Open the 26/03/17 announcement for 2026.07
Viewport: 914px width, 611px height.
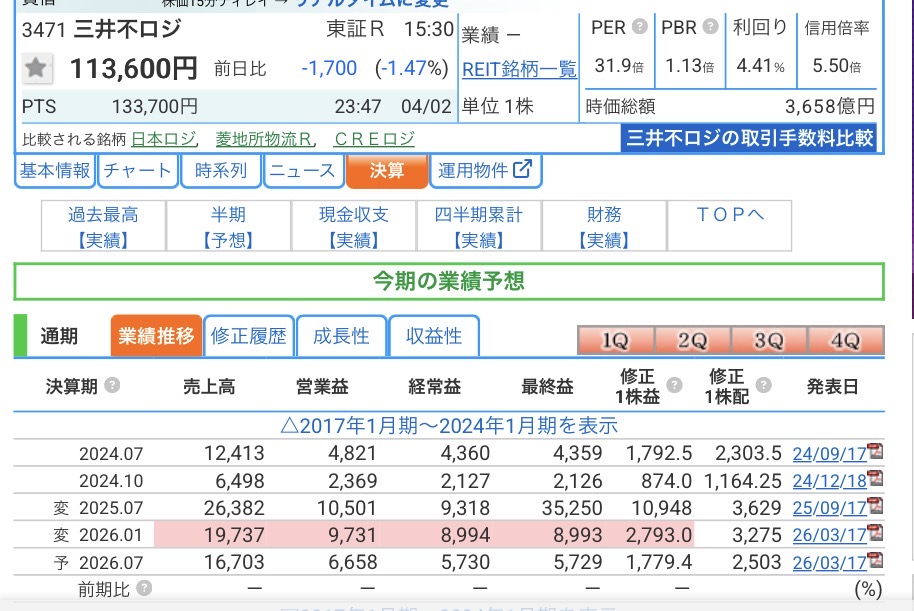pos(828,563)
